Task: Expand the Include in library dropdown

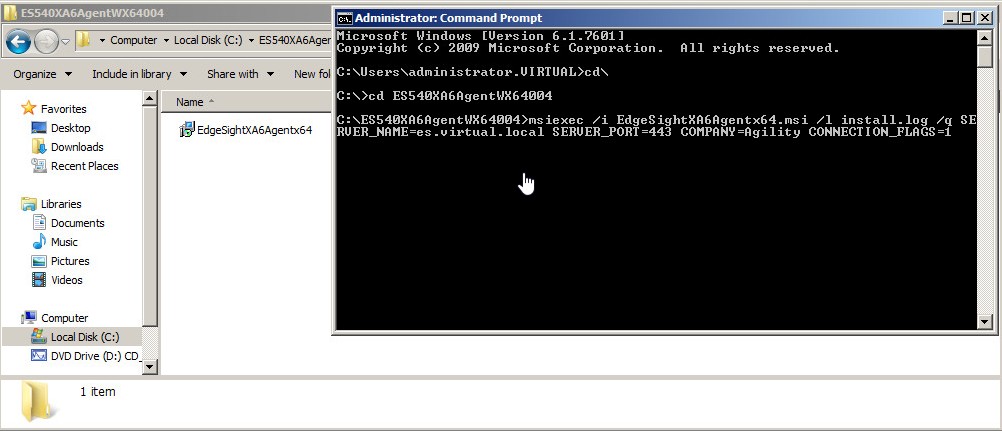Action: [x=138, y=74]
